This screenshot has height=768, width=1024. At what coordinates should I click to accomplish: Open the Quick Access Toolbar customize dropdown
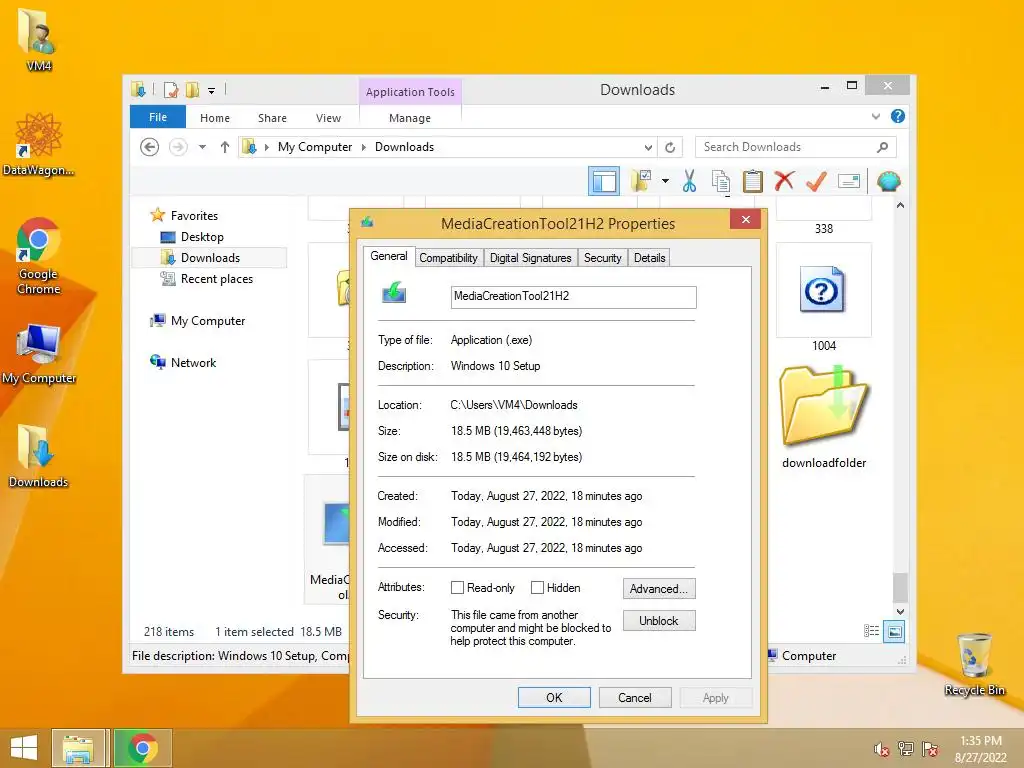click(x=212, y=91)
